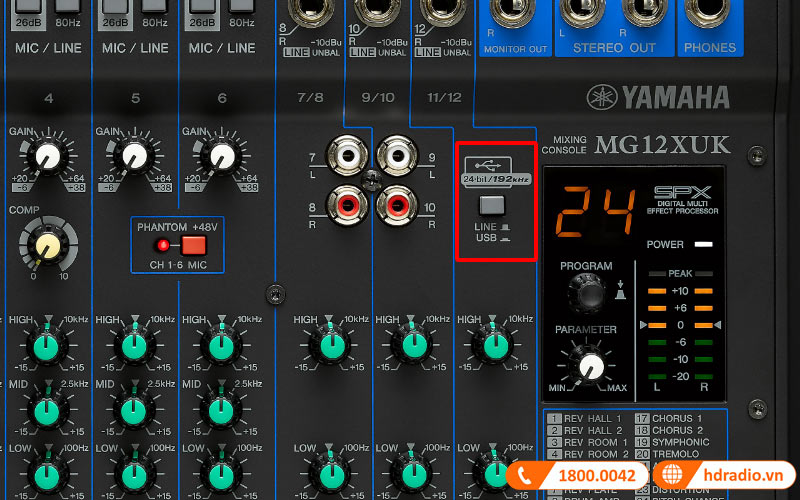The height and width of the screenshot is (500, 800).
Task: Click the channel 11/12 LOW 100Hz knob
Action: tap(494, 476)
